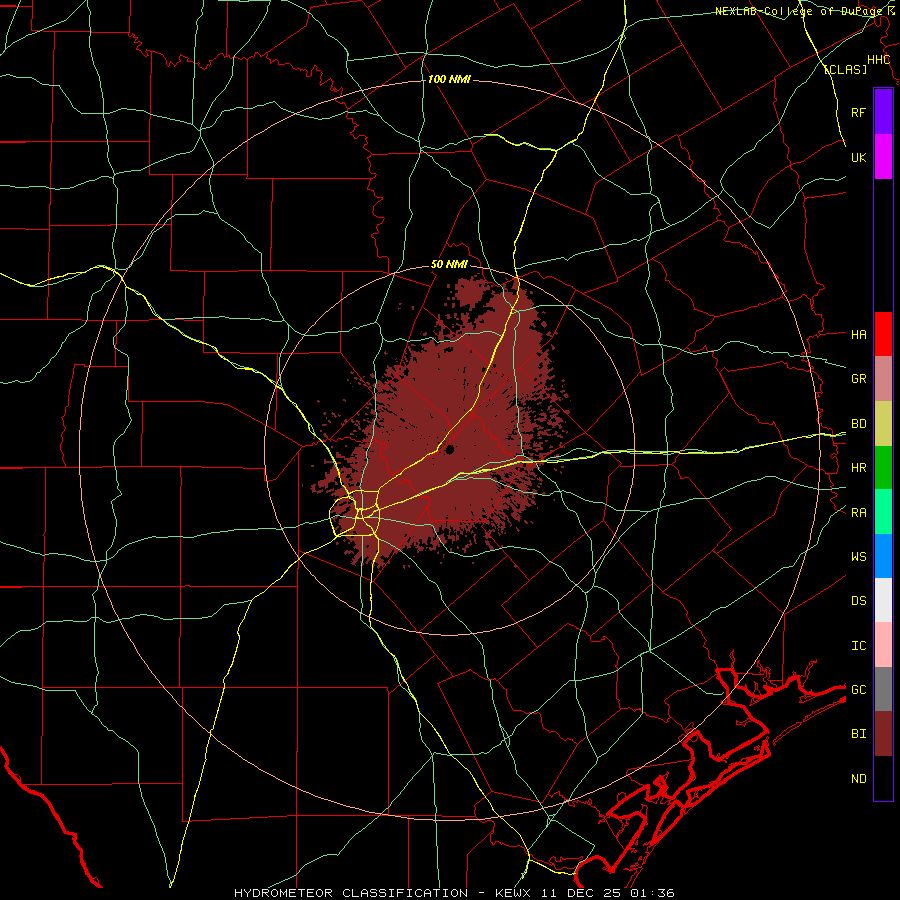
Task: Click the black radar site dot
Action: (449, 449)
